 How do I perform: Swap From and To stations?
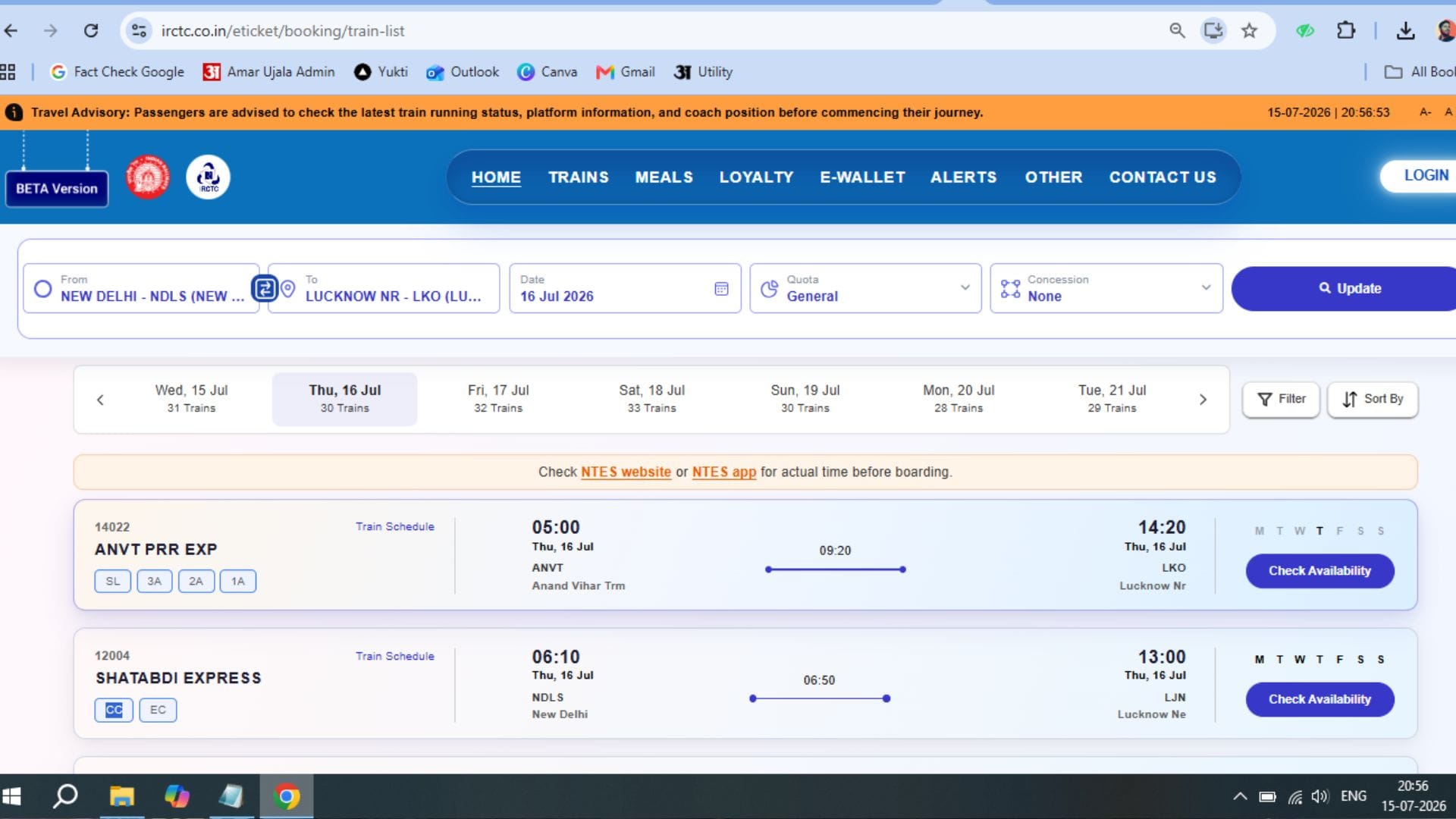click(264, 288)
